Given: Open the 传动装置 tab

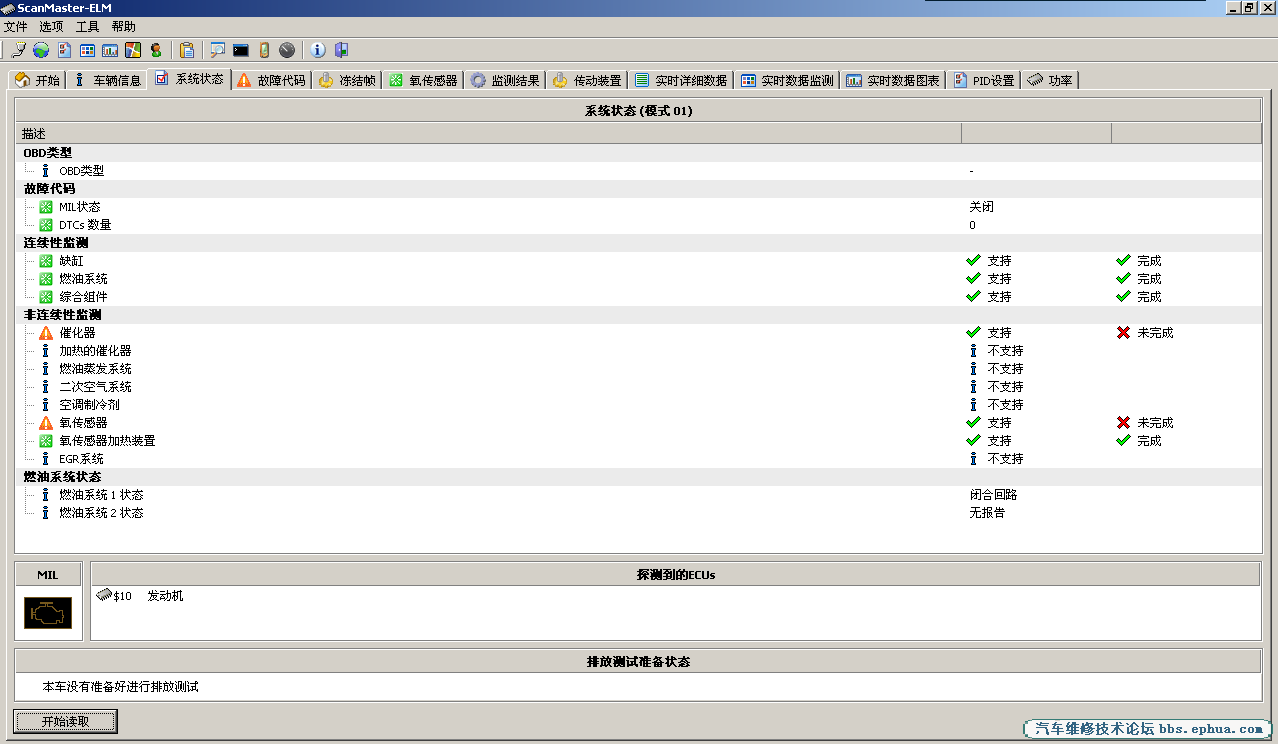Looking at the screenshot, I should 588,80.
